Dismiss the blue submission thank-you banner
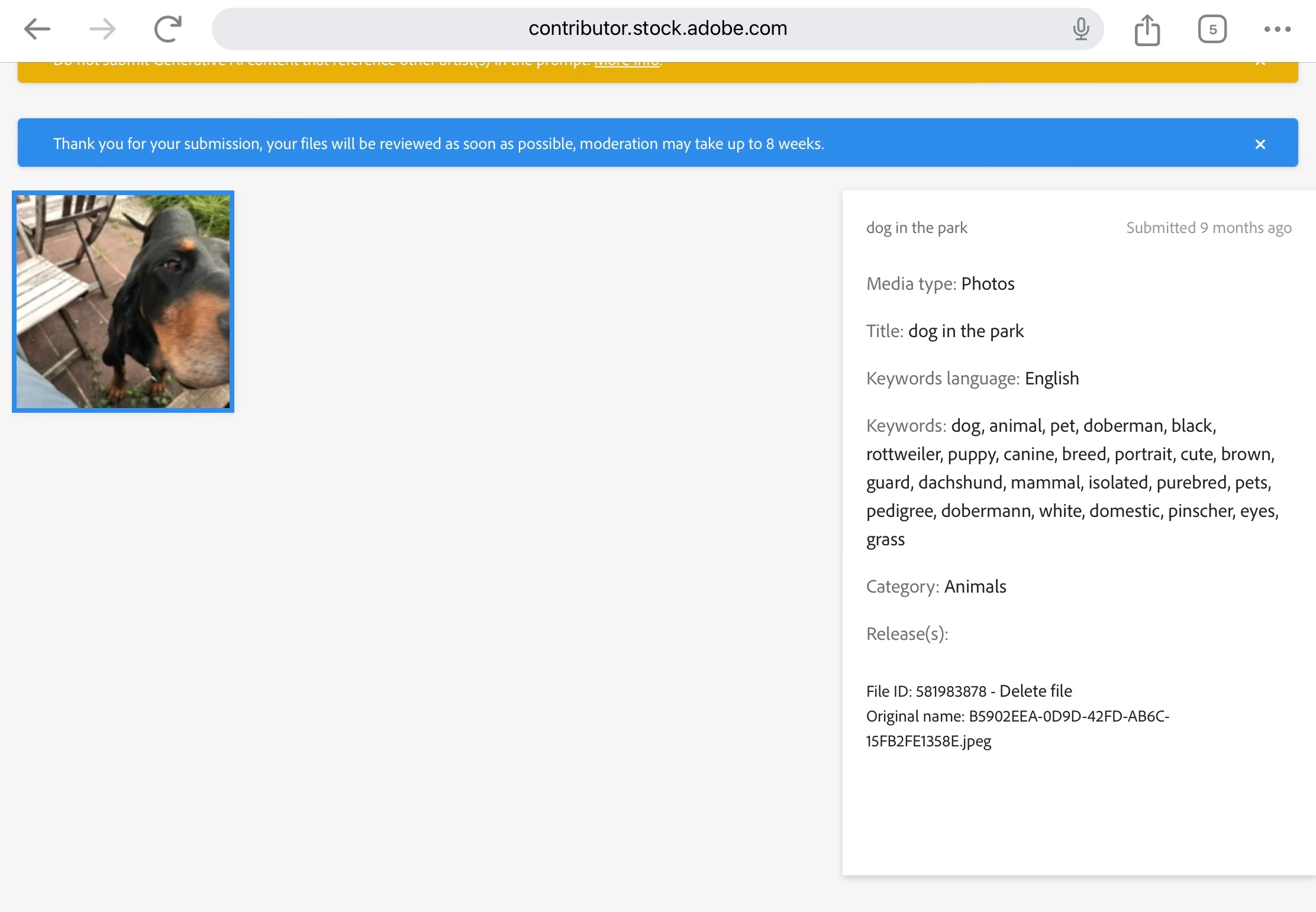 (x=1260, y=144)
